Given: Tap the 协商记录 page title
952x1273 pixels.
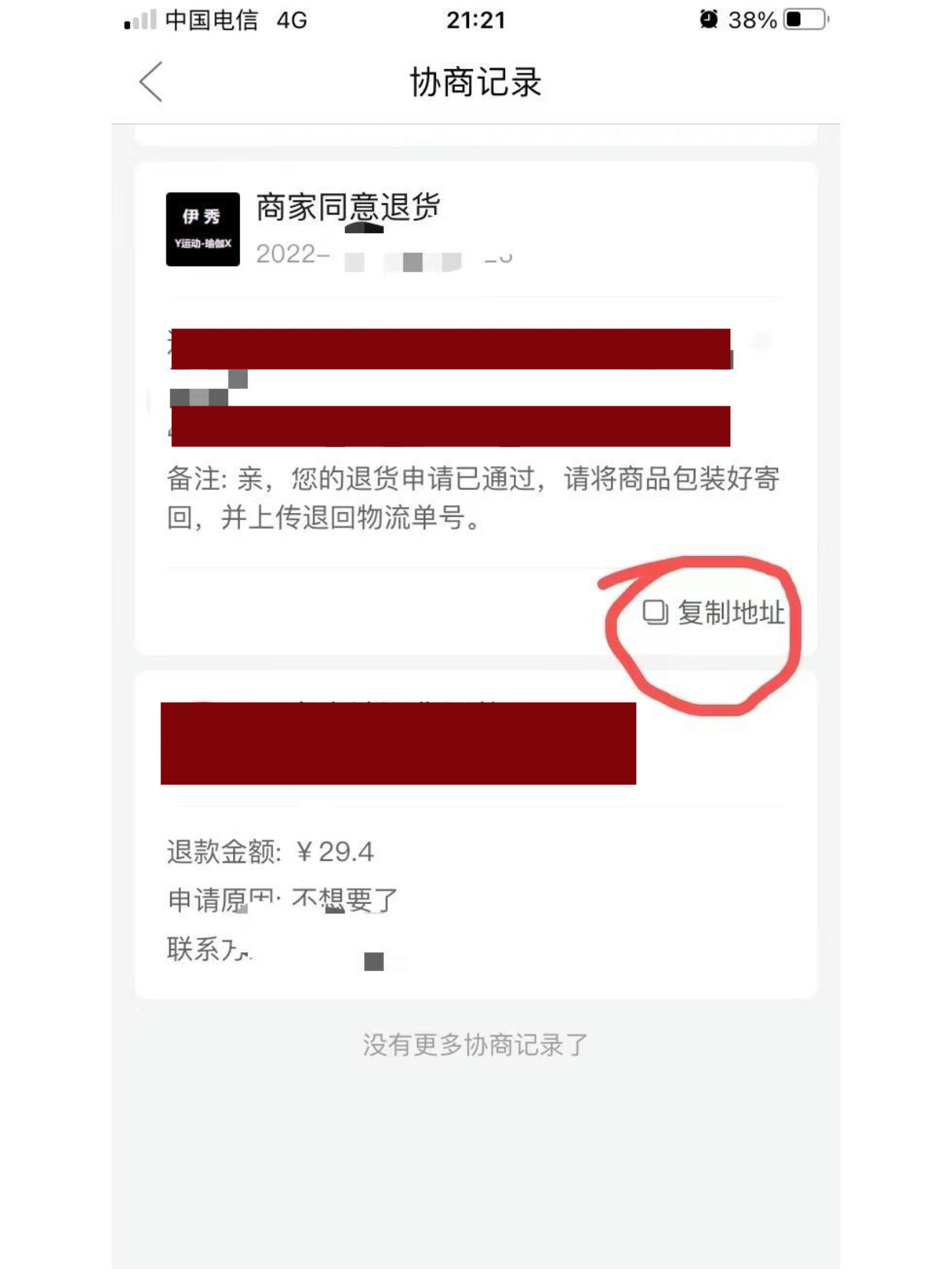Looking at the screenshot, I should pyautogui.click(x=476, y=81).
